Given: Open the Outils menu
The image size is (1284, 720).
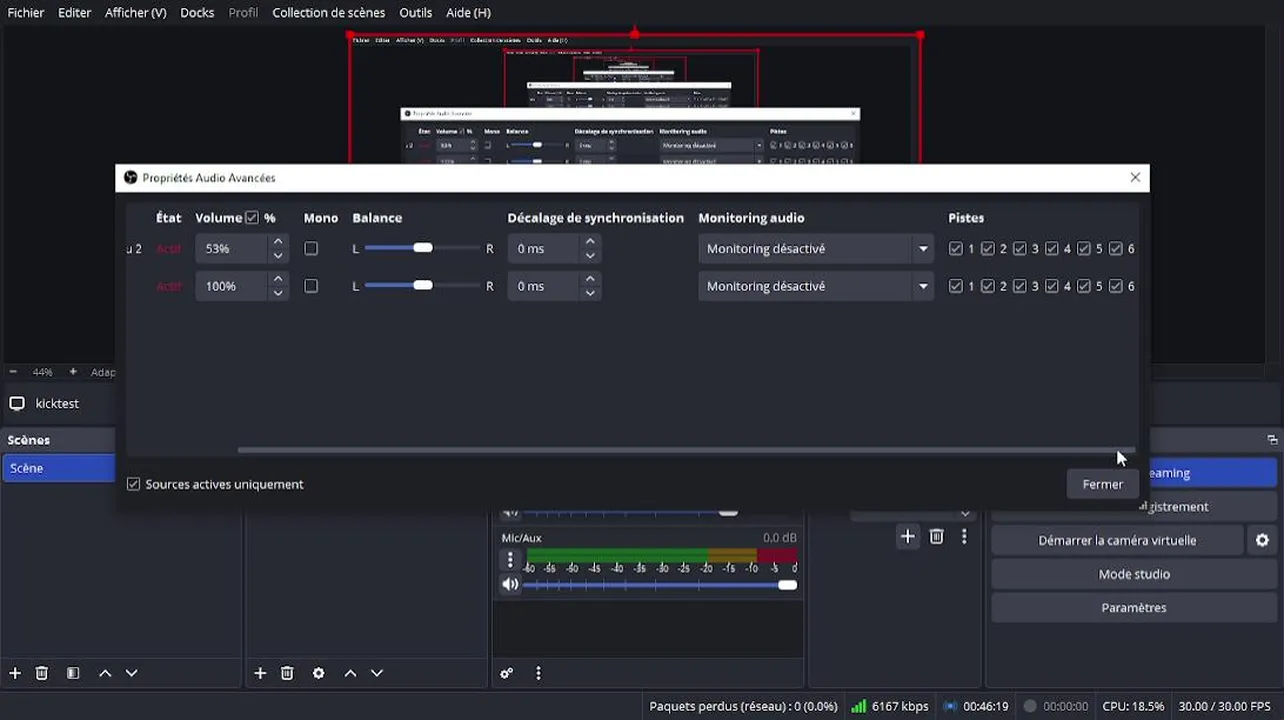Looking at the screenshot, I should [415, 12].
